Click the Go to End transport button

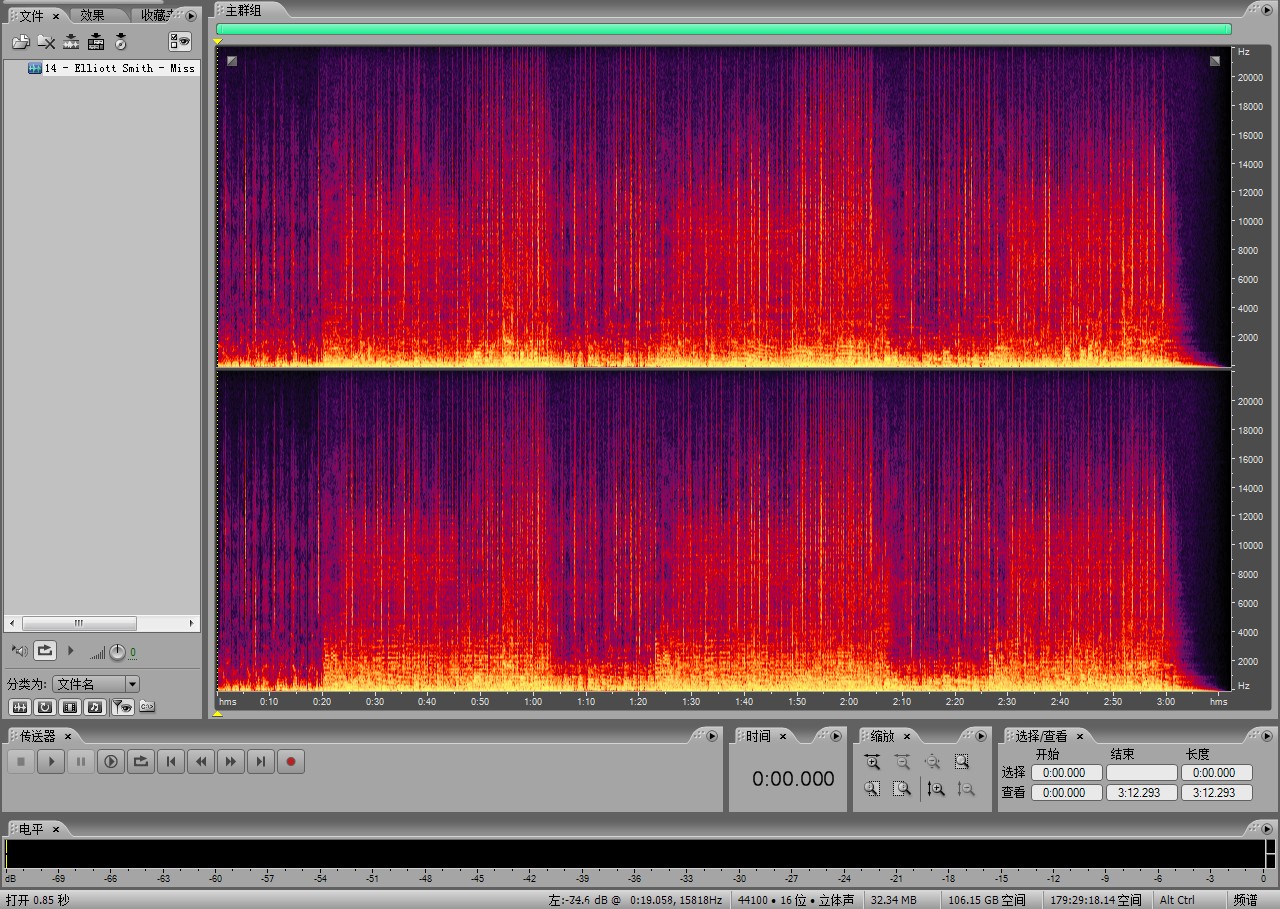(x=261, y=762)
